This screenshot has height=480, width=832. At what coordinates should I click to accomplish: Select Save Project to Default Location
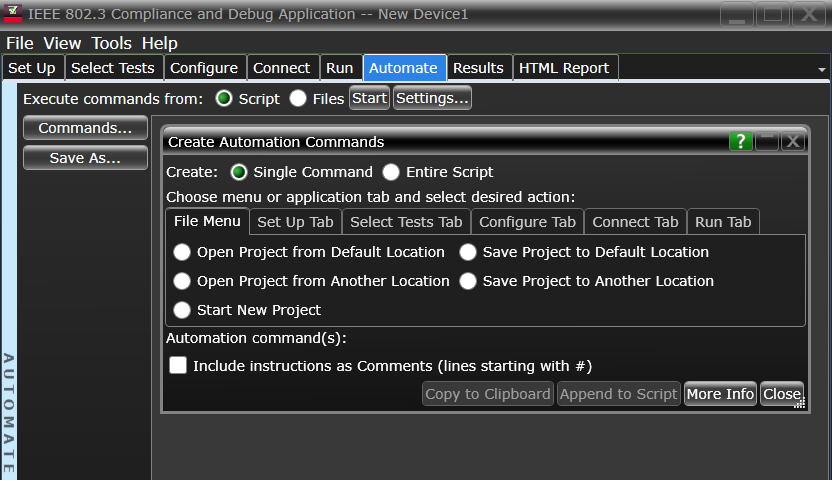(467, 252)
